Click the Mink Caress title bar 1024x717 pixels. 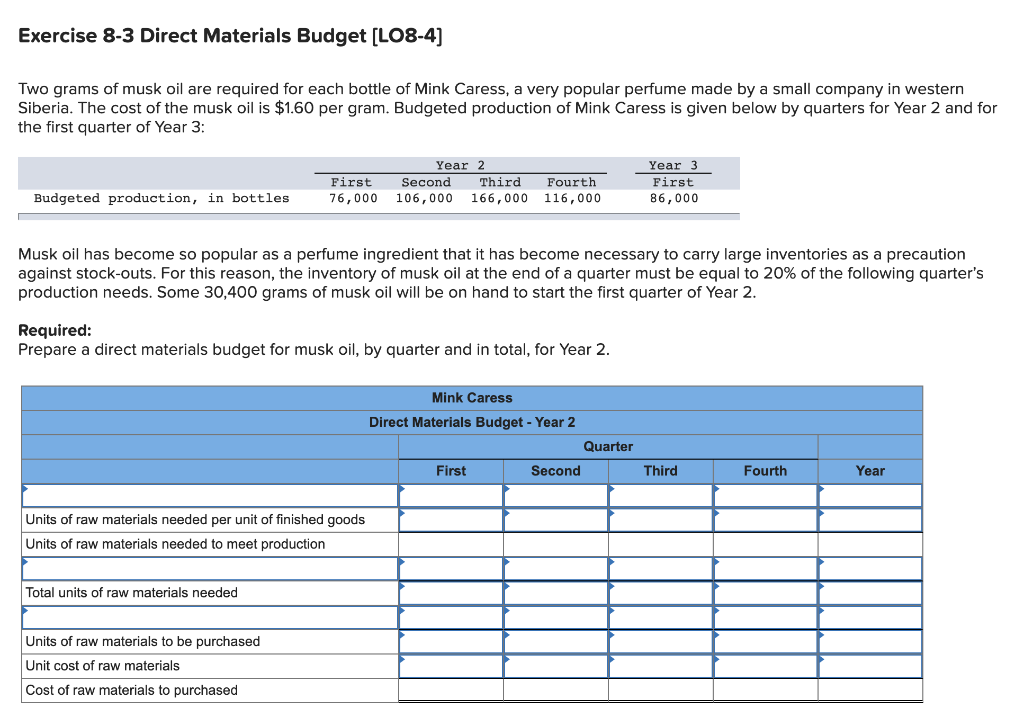(x=471, y=397)
